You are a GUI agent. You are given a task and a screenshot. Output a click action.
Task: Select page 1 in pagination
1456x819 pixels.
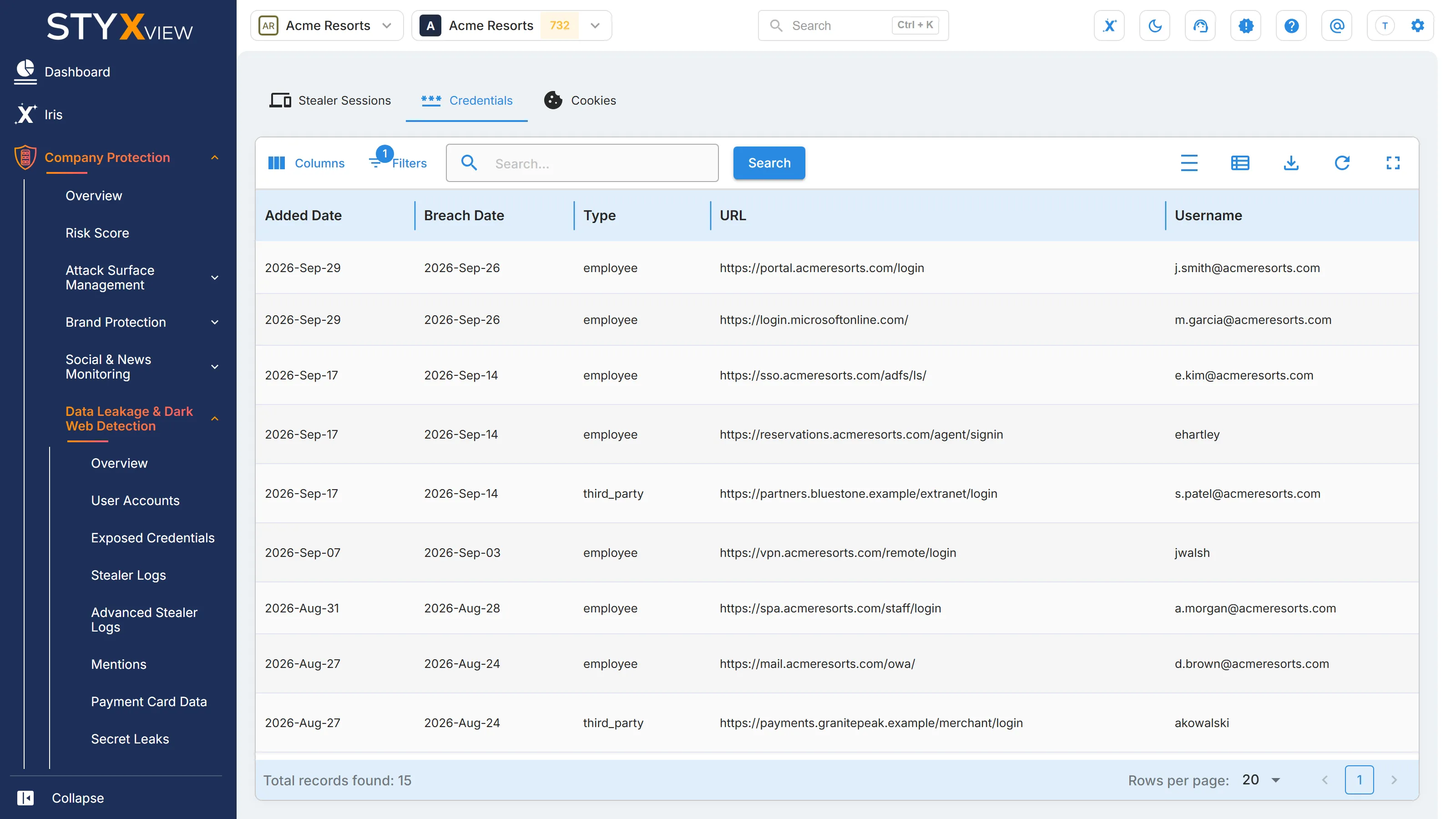(x=1359, y=780)
